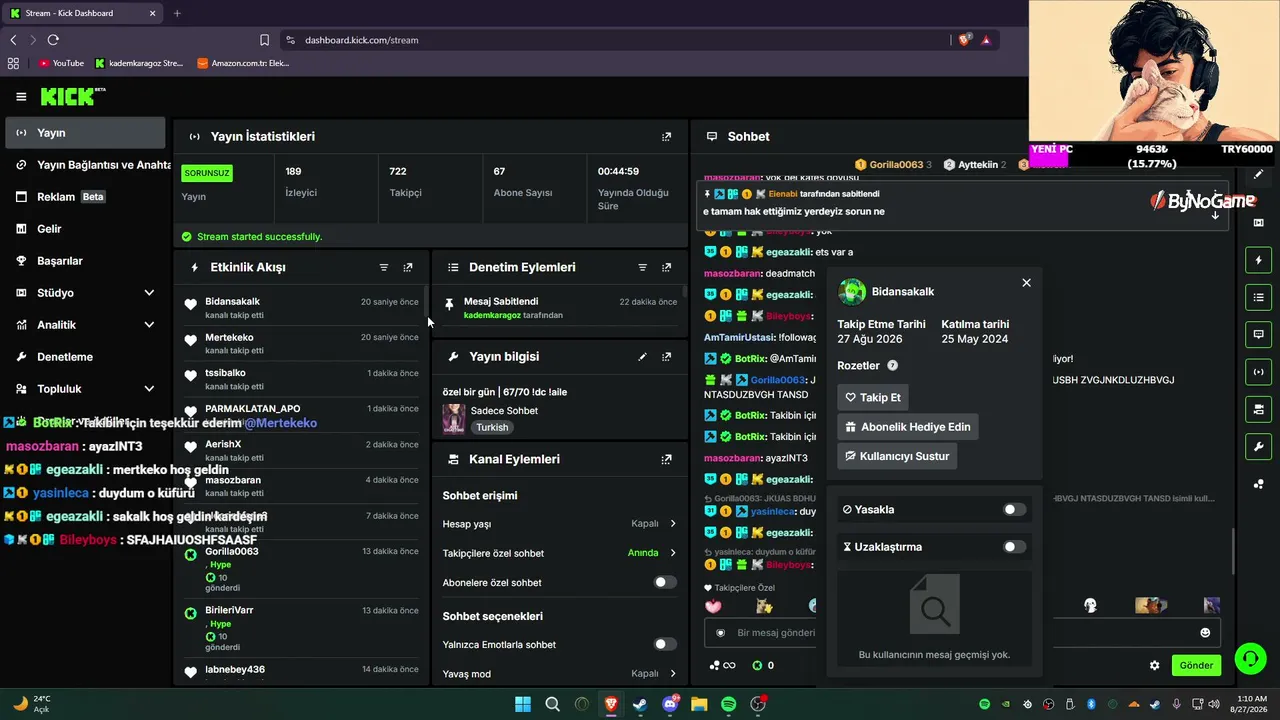Open Steam from the taskbar
Screen dimensions: 1280x720
(x=640, y=705)
